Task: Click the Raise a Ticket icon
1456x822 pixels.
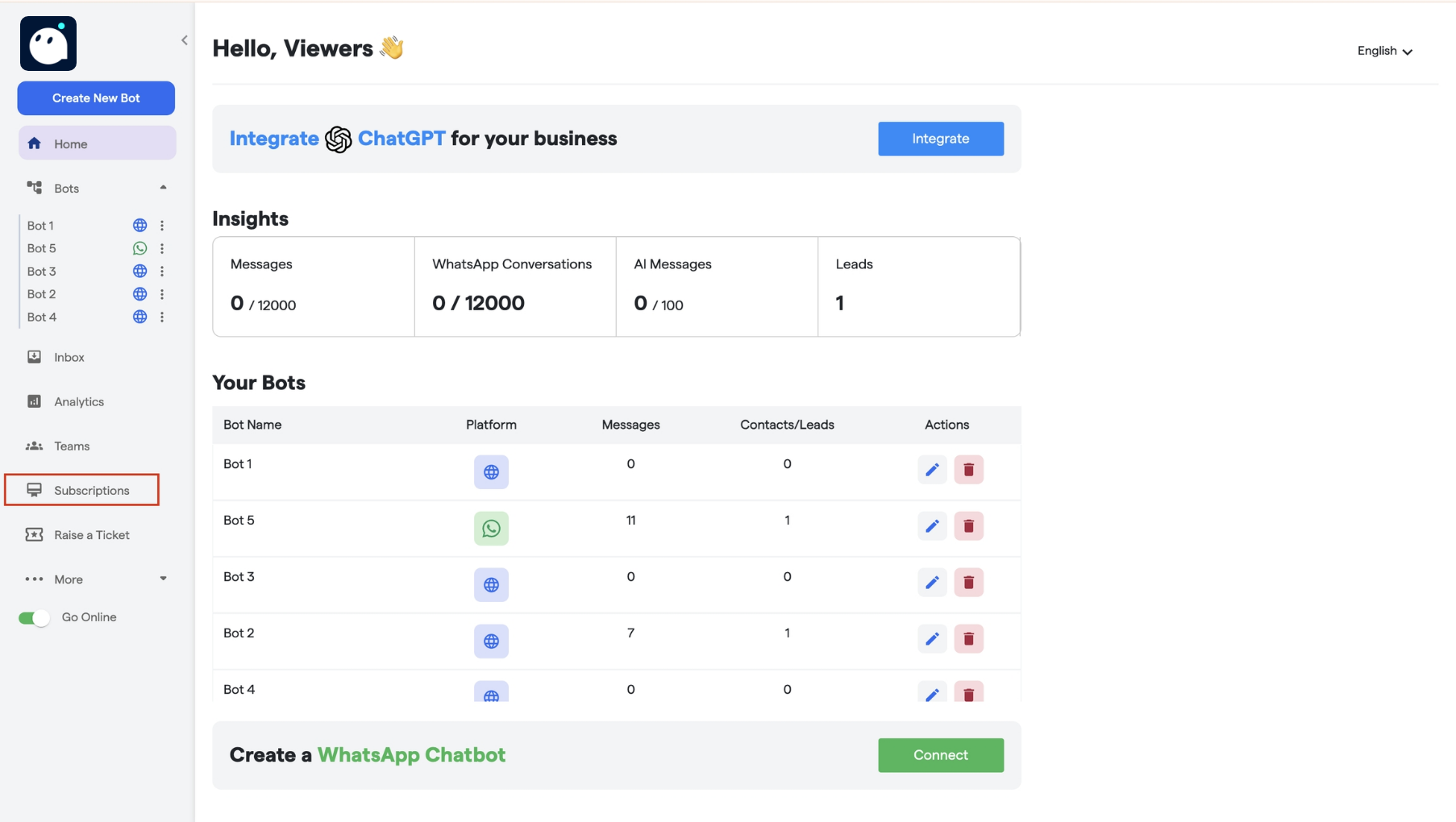Action: 35,534
